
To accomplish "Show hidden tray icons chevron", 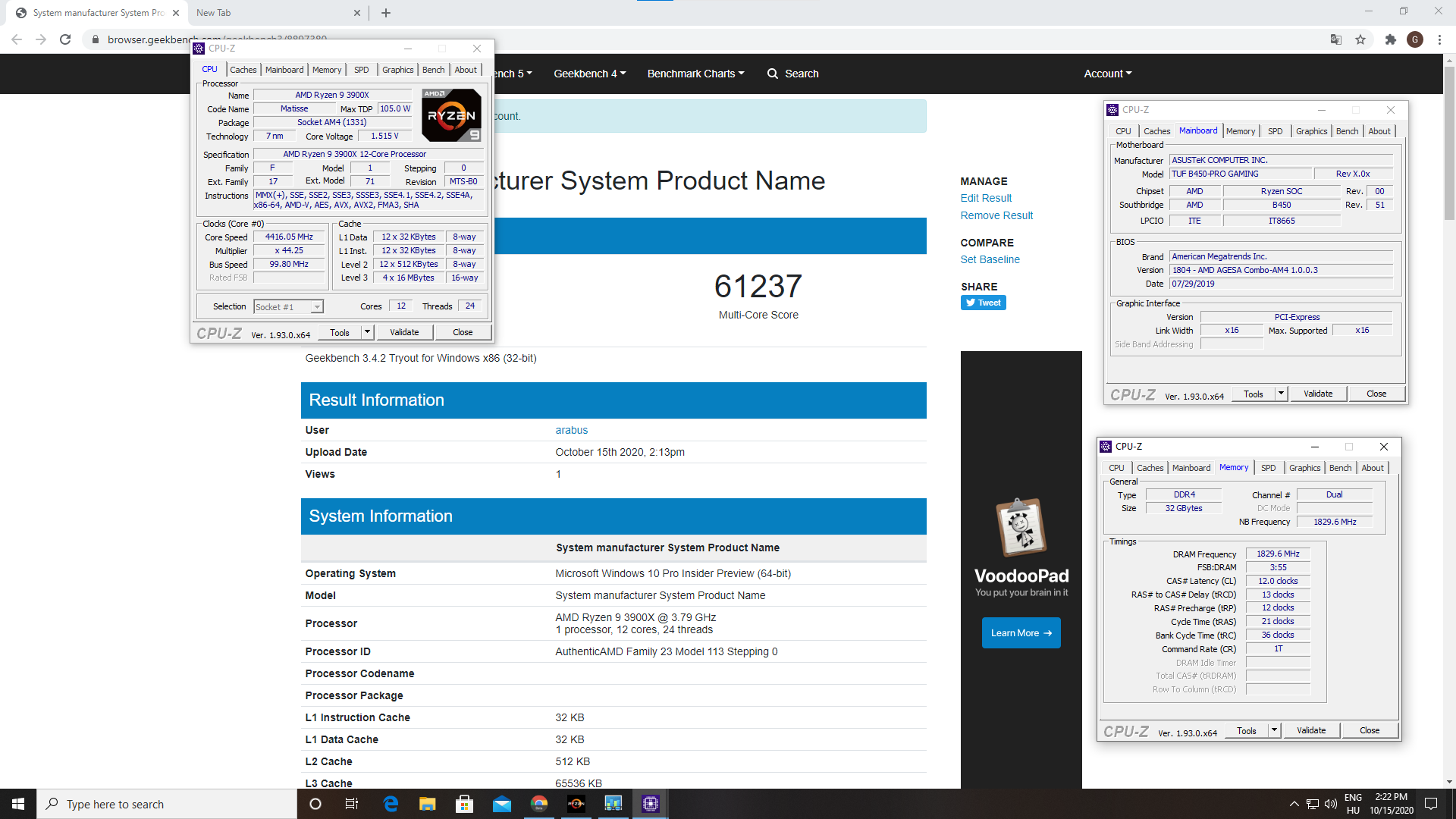I will (1294, 804).
